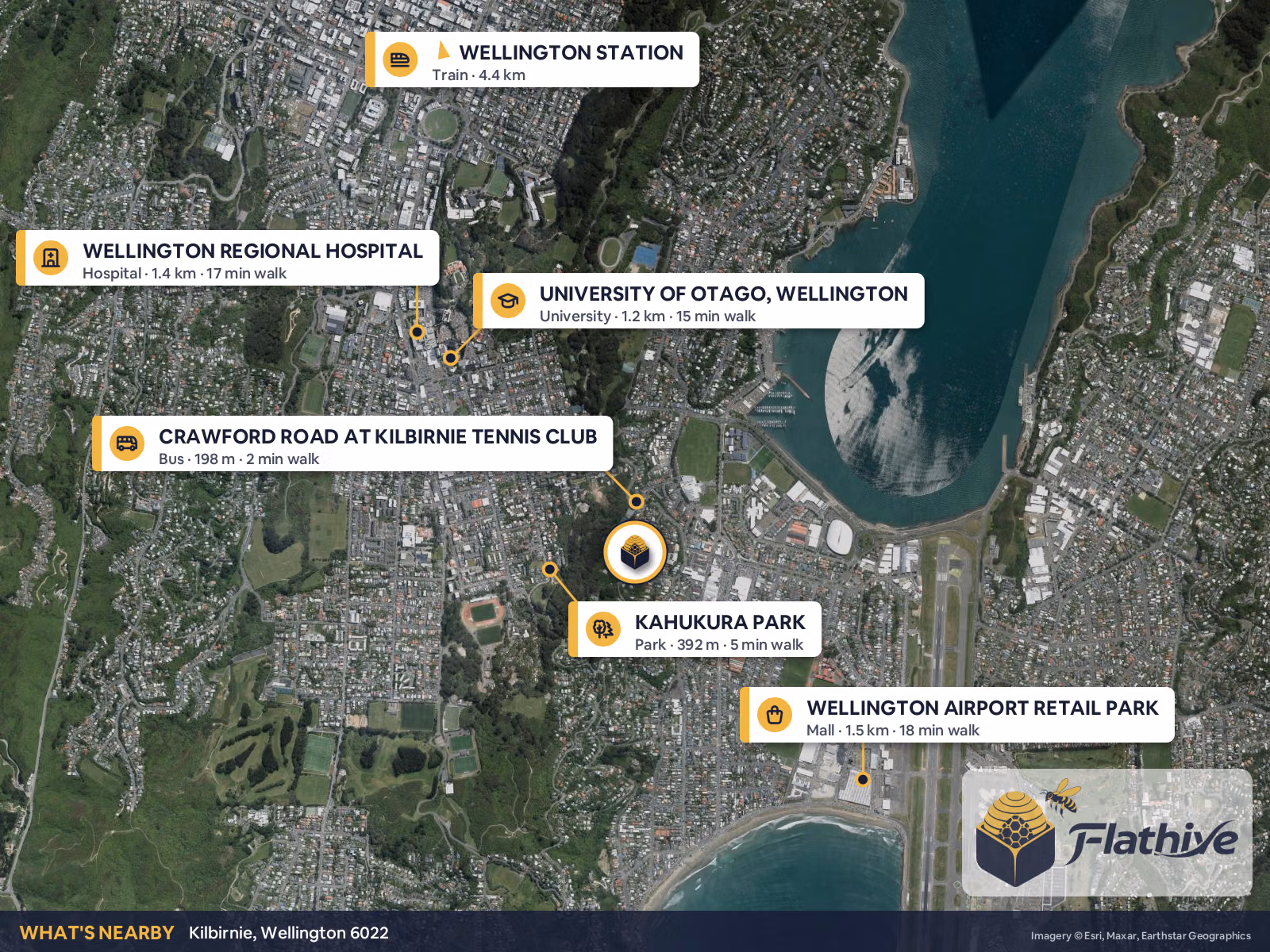Click the hospital building icon
The height and width of the screenshot is (952, 1270).
(x=51, y=258)
